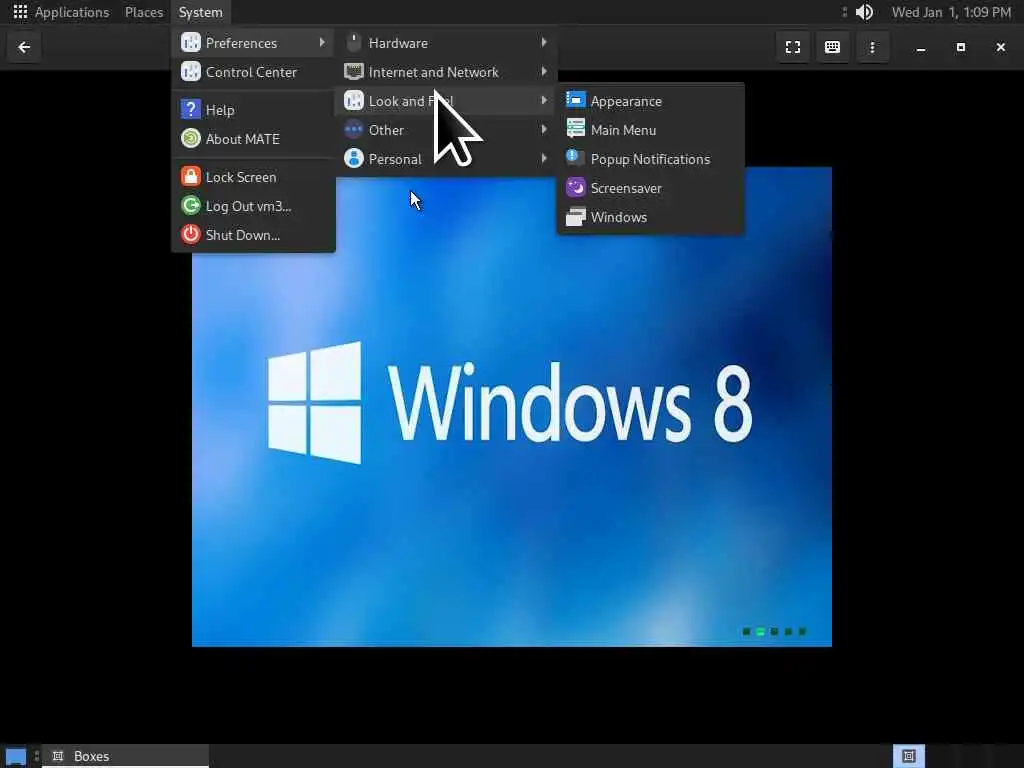This screenshot has width=1024, height=768.
Task: Expand the Look and Feel arrow
Action: [x=543, y=101]
